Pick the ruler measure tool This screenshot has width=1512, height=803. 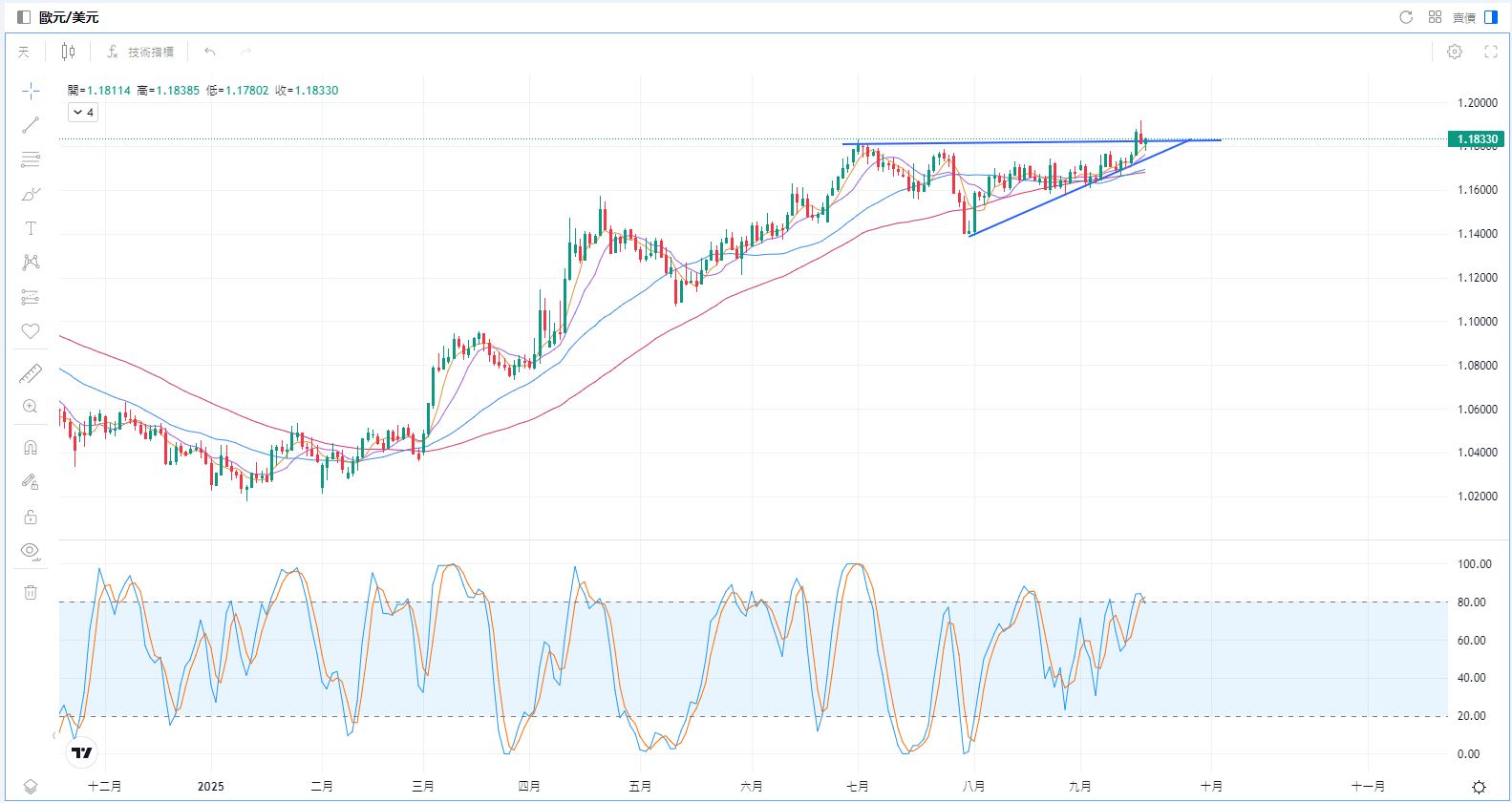pyautogui.click(x=31, y=373)
